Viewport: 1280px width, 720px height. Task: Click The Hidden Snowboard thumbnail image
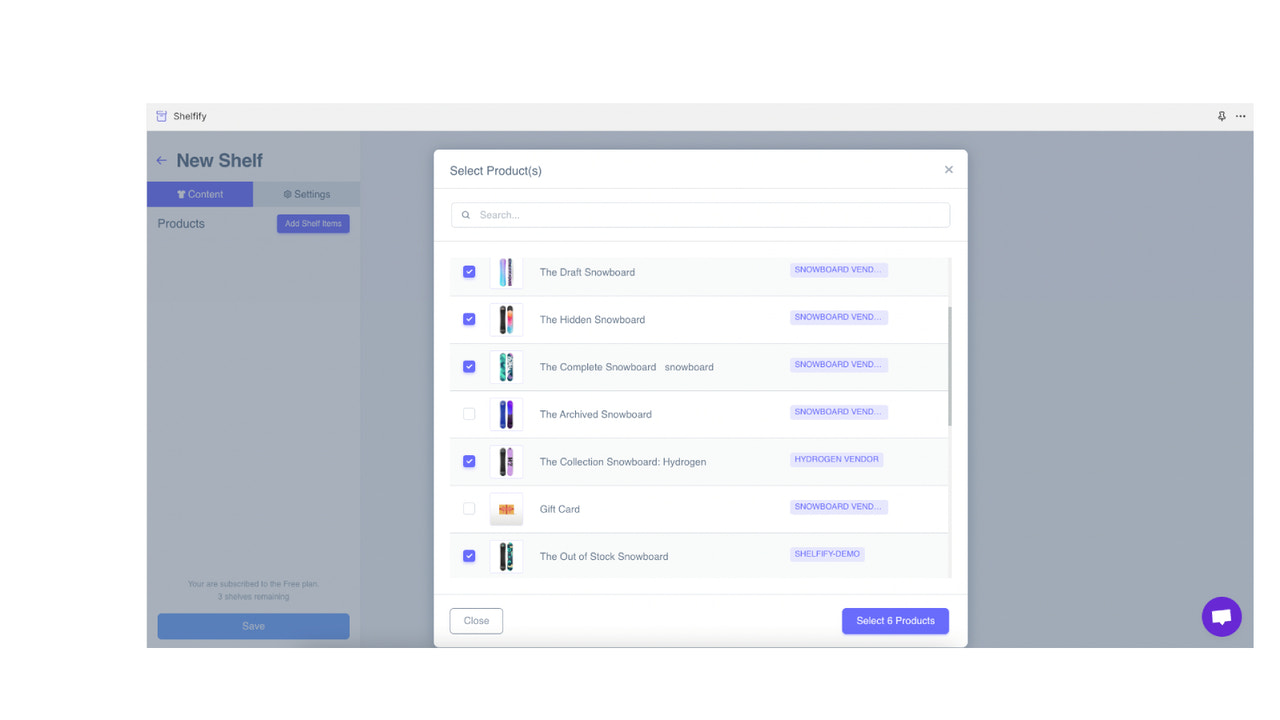(506, 320)
